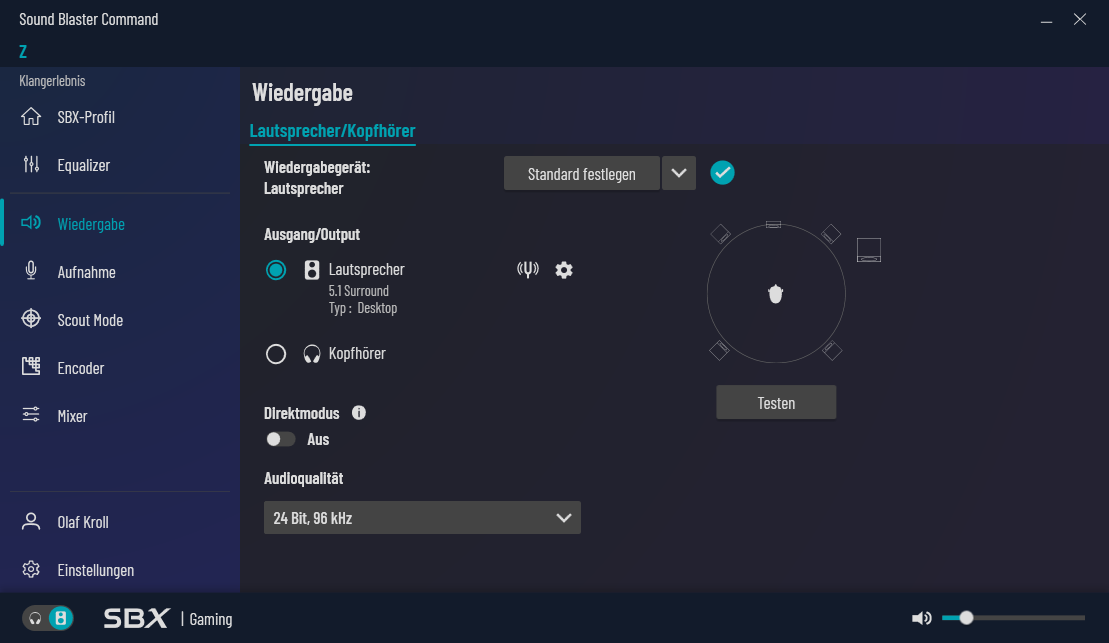The width and height of the screenshot is (1109, 643).
Task: Click rear left speaker in diagram
Action: click(719, 349)
